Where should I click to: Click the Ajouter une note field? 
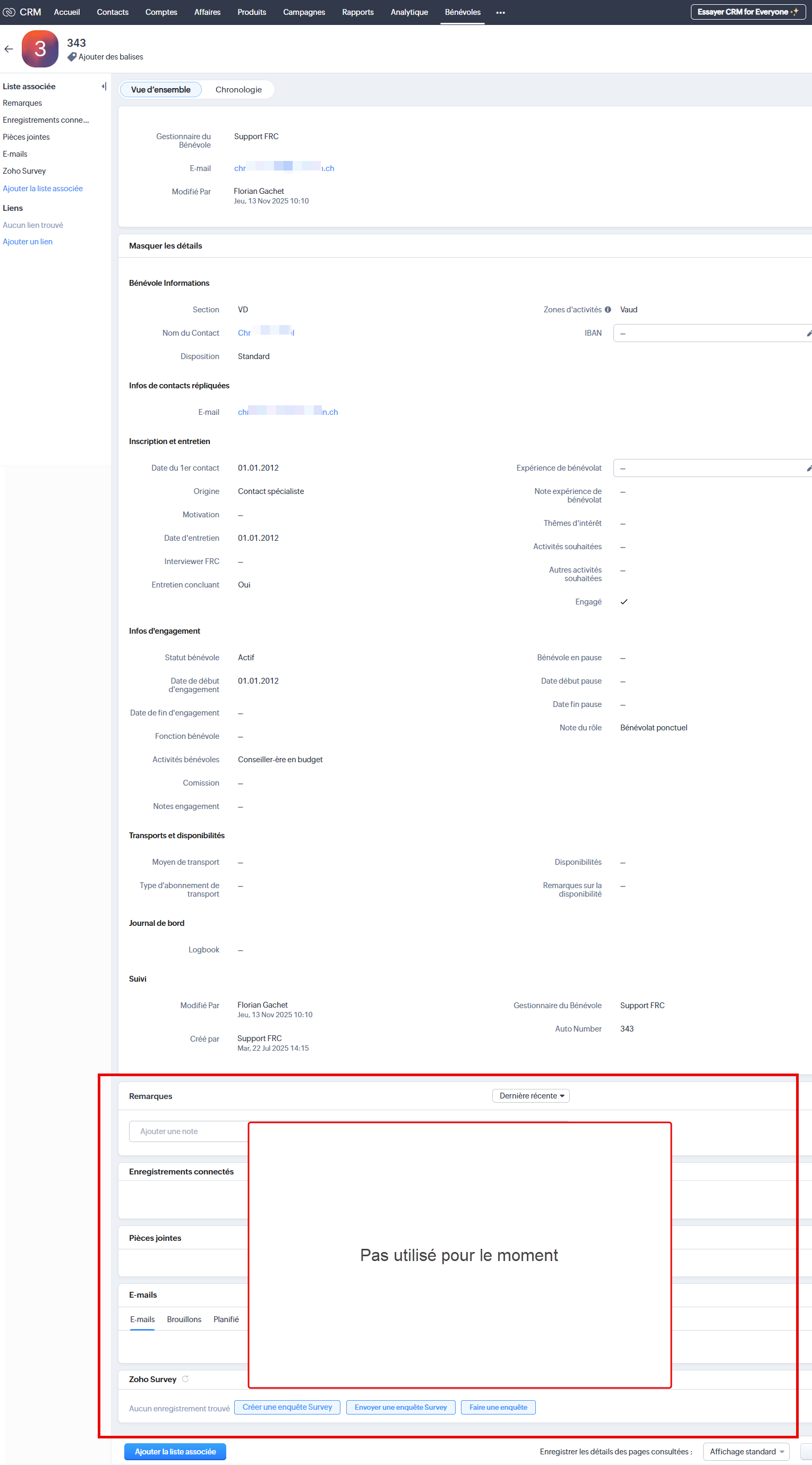(x=187, y=1131)
